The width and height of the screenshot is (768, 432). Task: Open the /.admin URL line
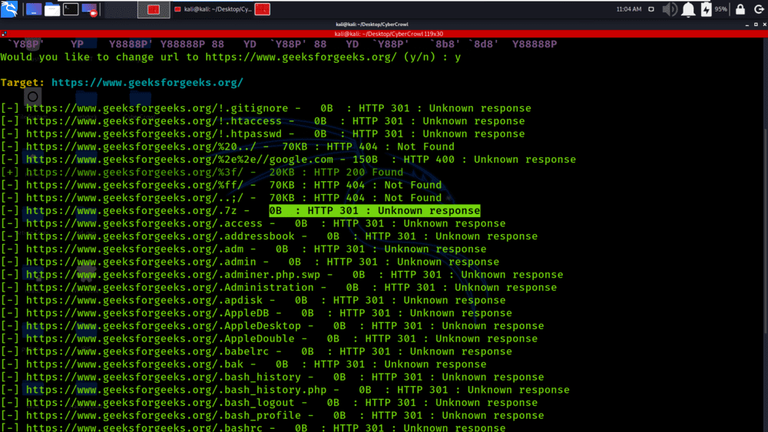141,262
